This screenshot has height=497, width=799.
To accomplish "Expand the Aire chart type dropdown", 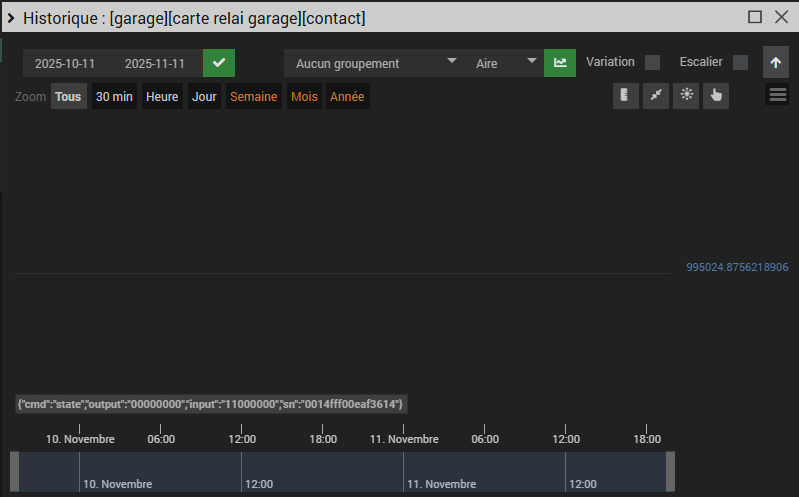I will point(505,63).
